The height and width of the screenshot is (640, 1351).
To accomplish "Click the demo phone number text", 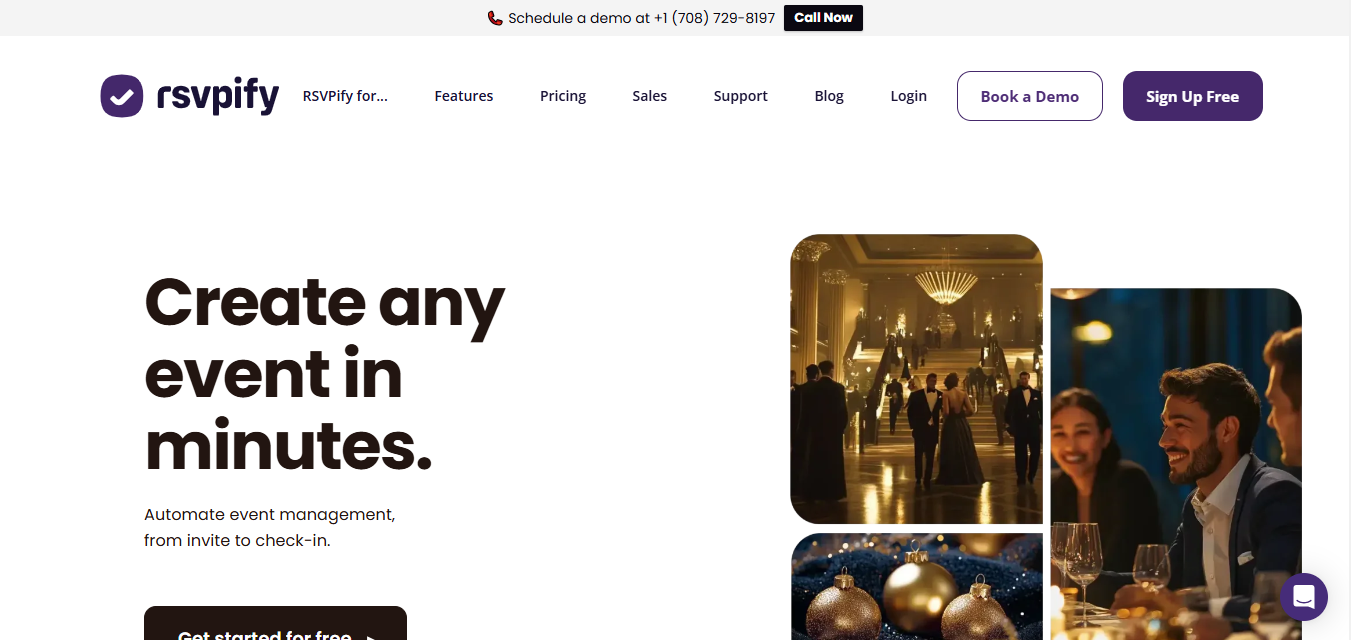I will (x=714, y=18).
